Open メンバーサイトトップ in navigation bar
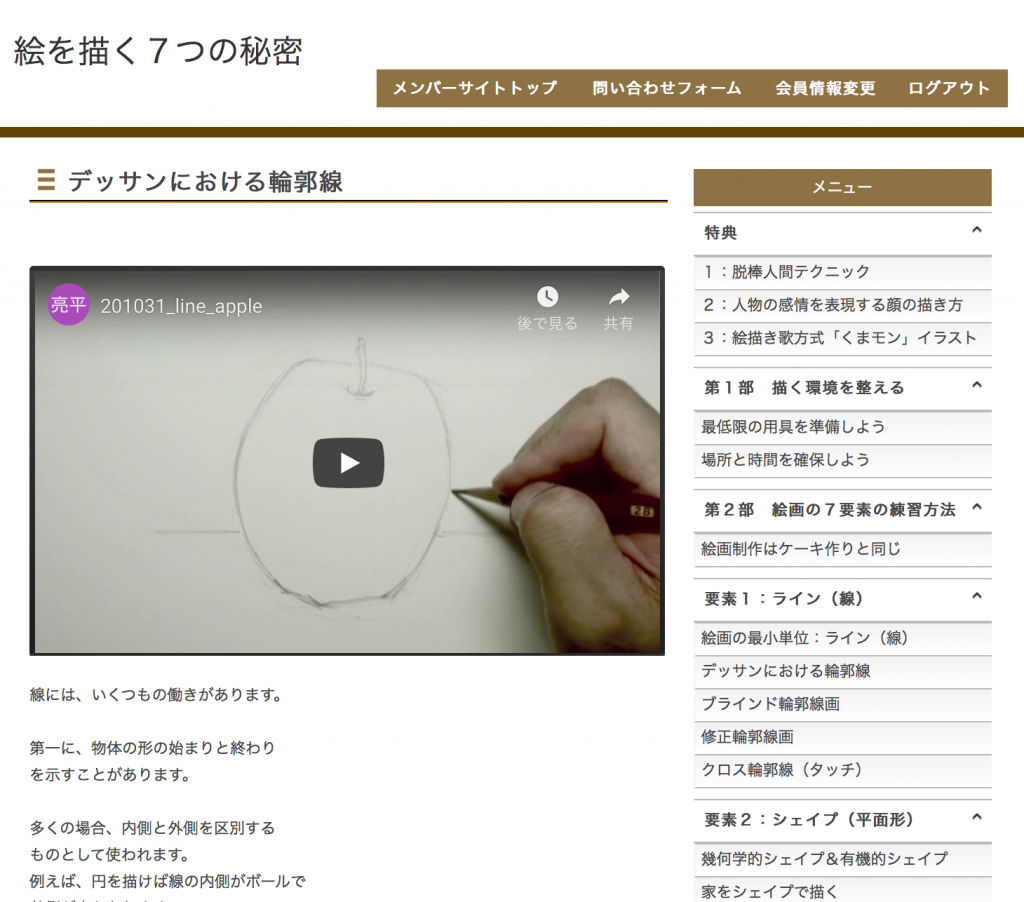 475,88
